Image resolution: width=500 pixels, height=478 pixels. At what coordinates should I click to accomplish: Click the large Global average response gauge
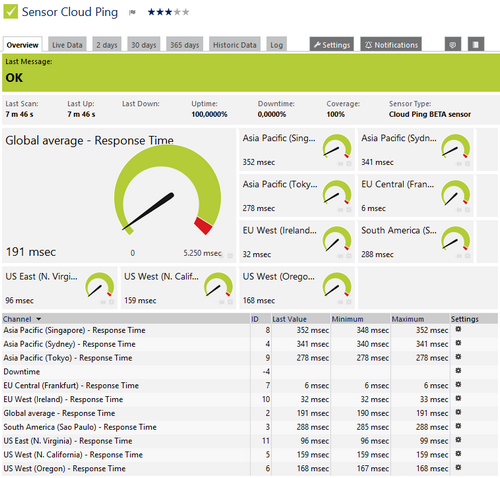(x=167, y=190)
